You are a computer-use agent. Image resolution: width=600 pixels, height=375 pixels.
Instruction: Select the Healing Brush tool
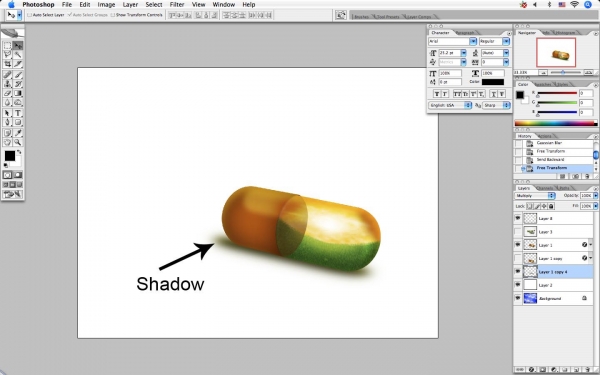pos(7,75)
